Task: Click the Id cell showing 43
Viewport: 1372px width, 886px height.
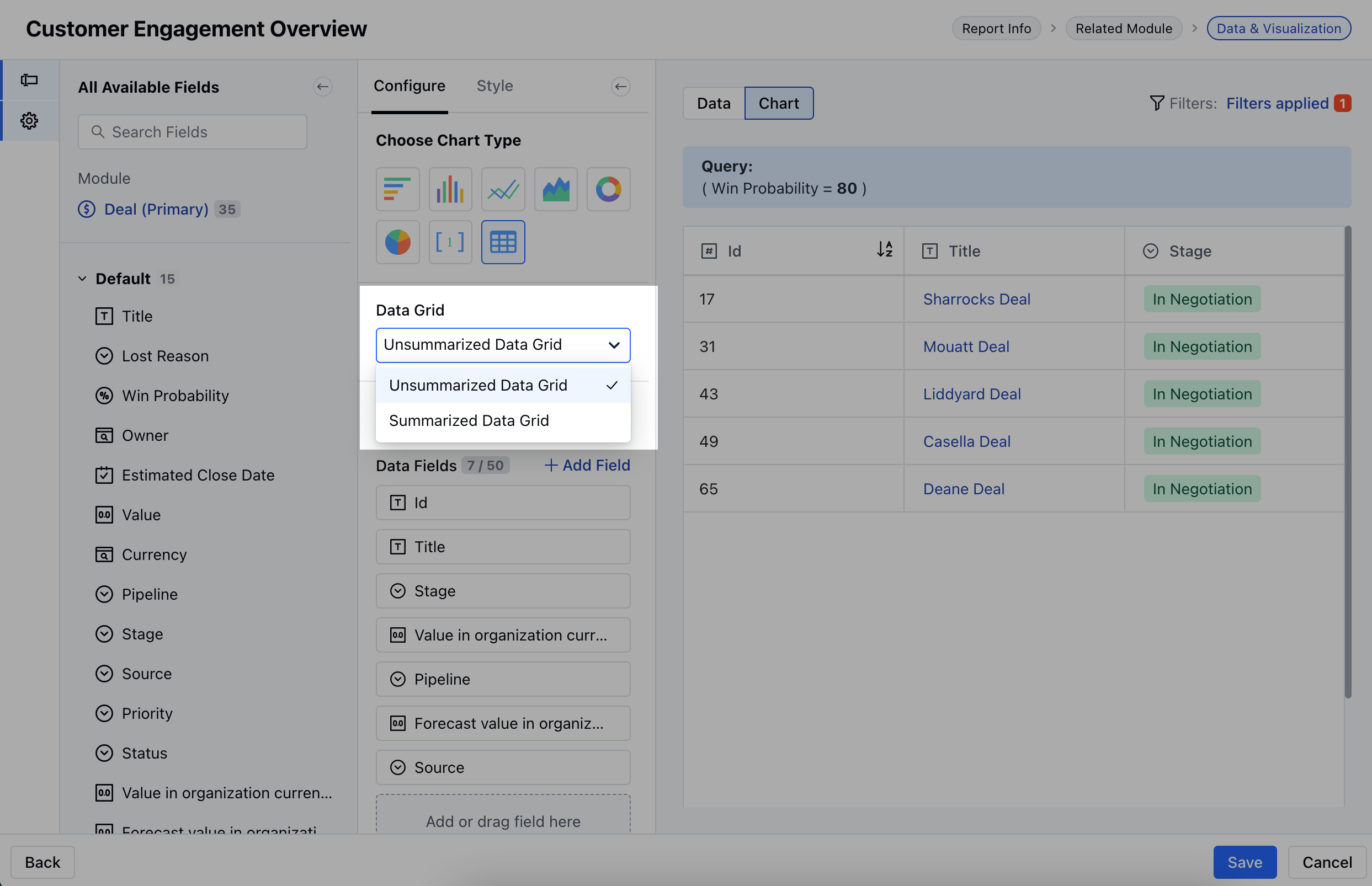Action: point(794,394)
